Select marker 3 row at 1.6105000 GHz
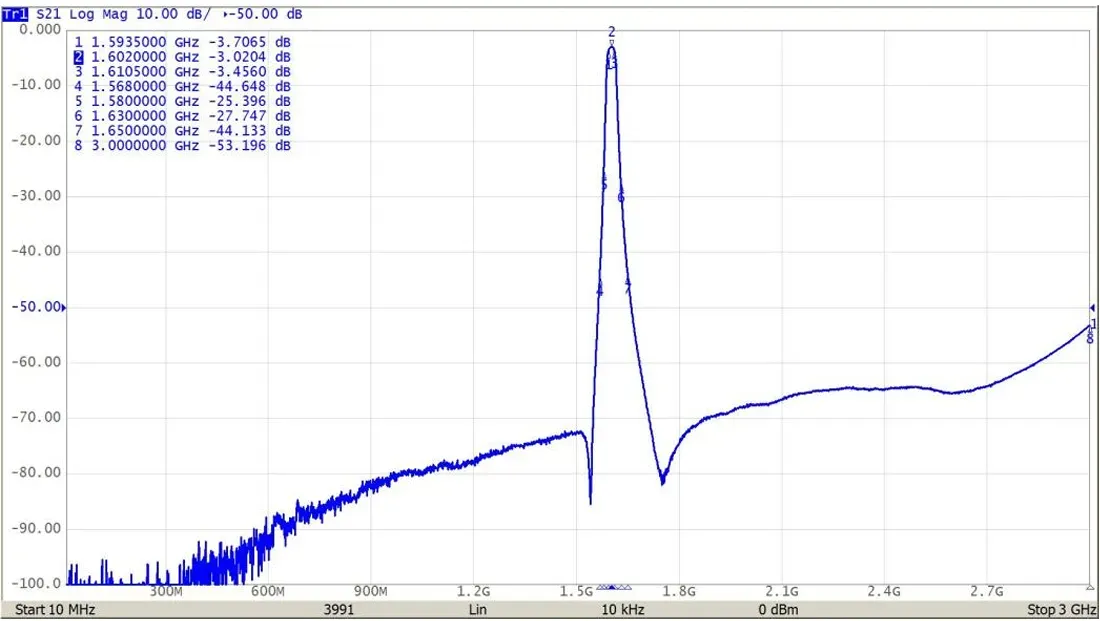Viewport: 1100px width, 621px height. [182, 72]
